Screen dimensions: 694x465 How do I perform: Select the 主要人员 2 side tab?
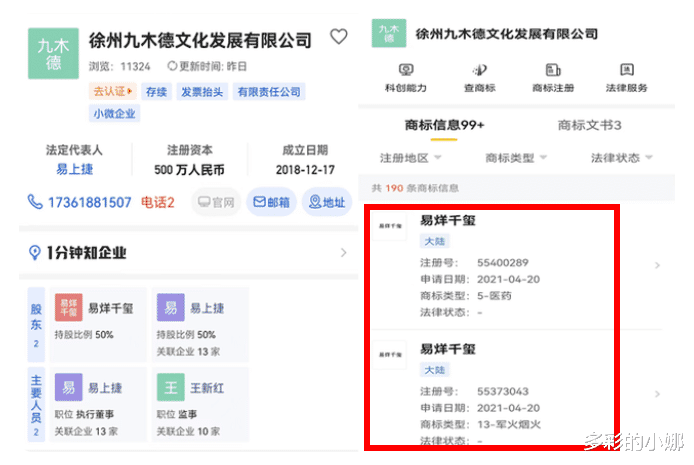coord(36,404)
